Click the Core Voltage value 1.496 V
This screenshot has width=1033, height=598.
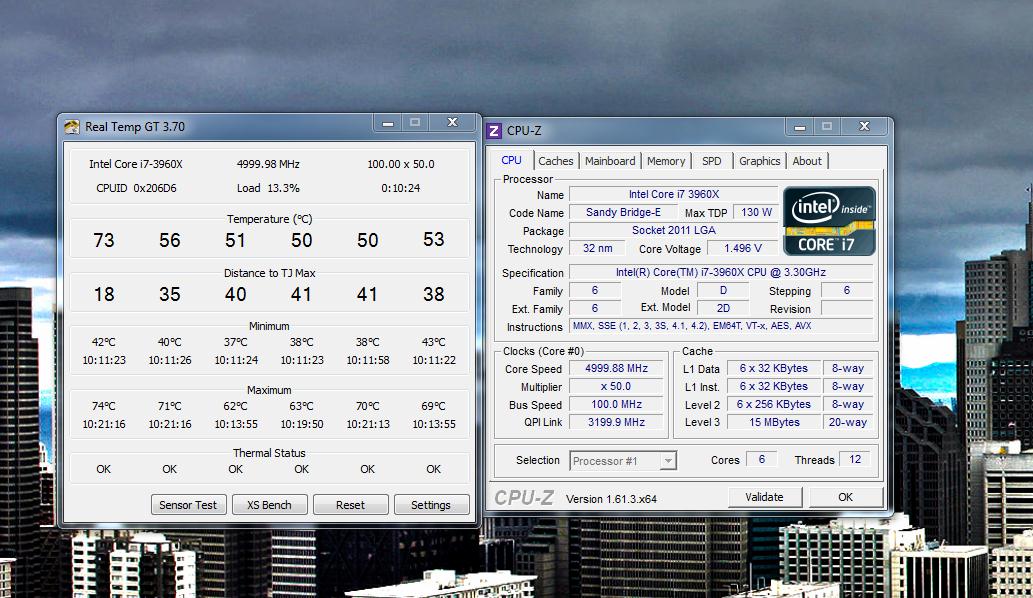point(742,248)
